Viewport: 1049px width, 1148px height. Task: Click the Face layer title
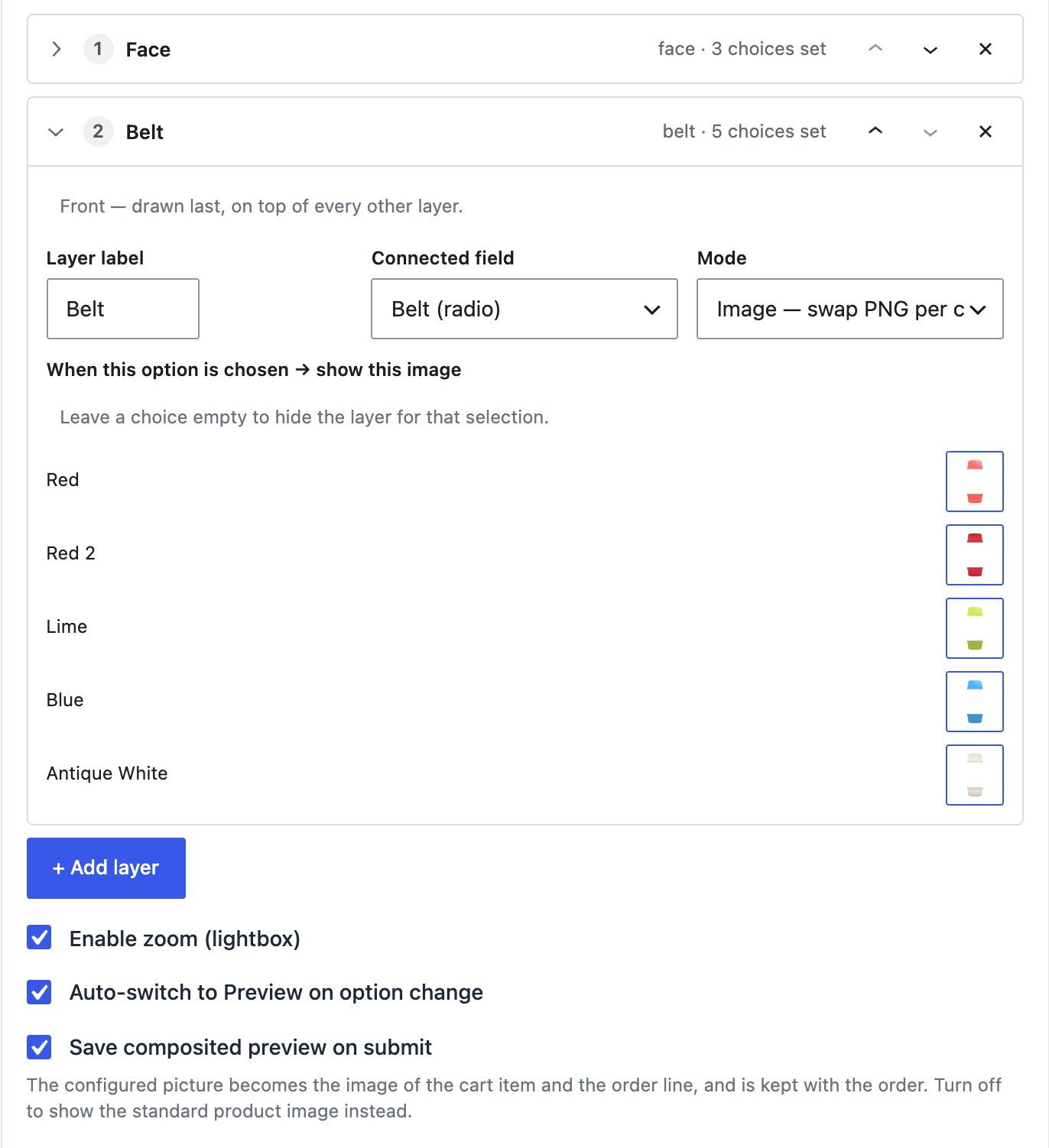(x=148, y=50)
